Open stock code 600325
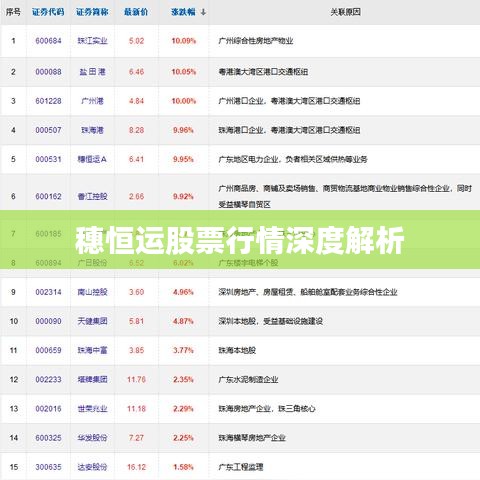 pos(48,438)
